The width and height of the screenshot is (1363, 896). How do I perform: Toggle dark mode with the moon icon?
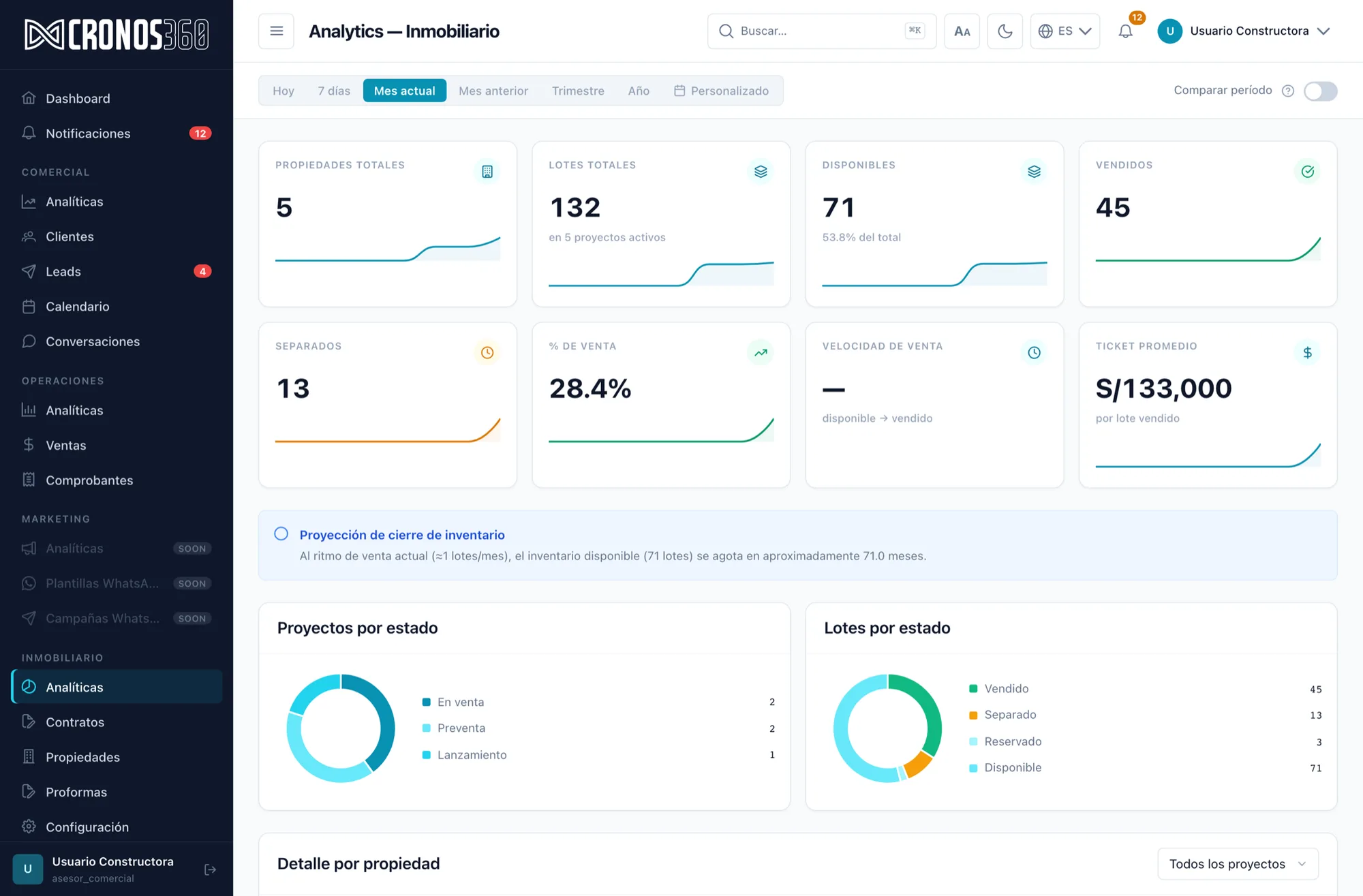tap(1005, 31)
